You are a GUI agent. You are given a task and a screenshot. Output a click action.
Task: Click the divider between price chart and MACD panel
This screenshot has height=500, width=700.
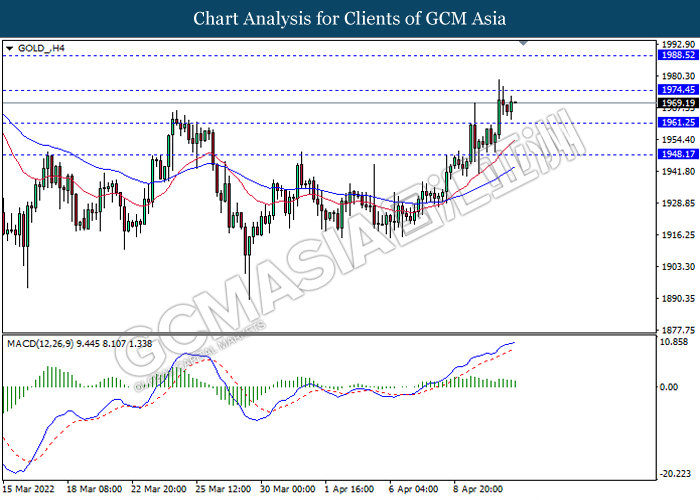[329, 333]
